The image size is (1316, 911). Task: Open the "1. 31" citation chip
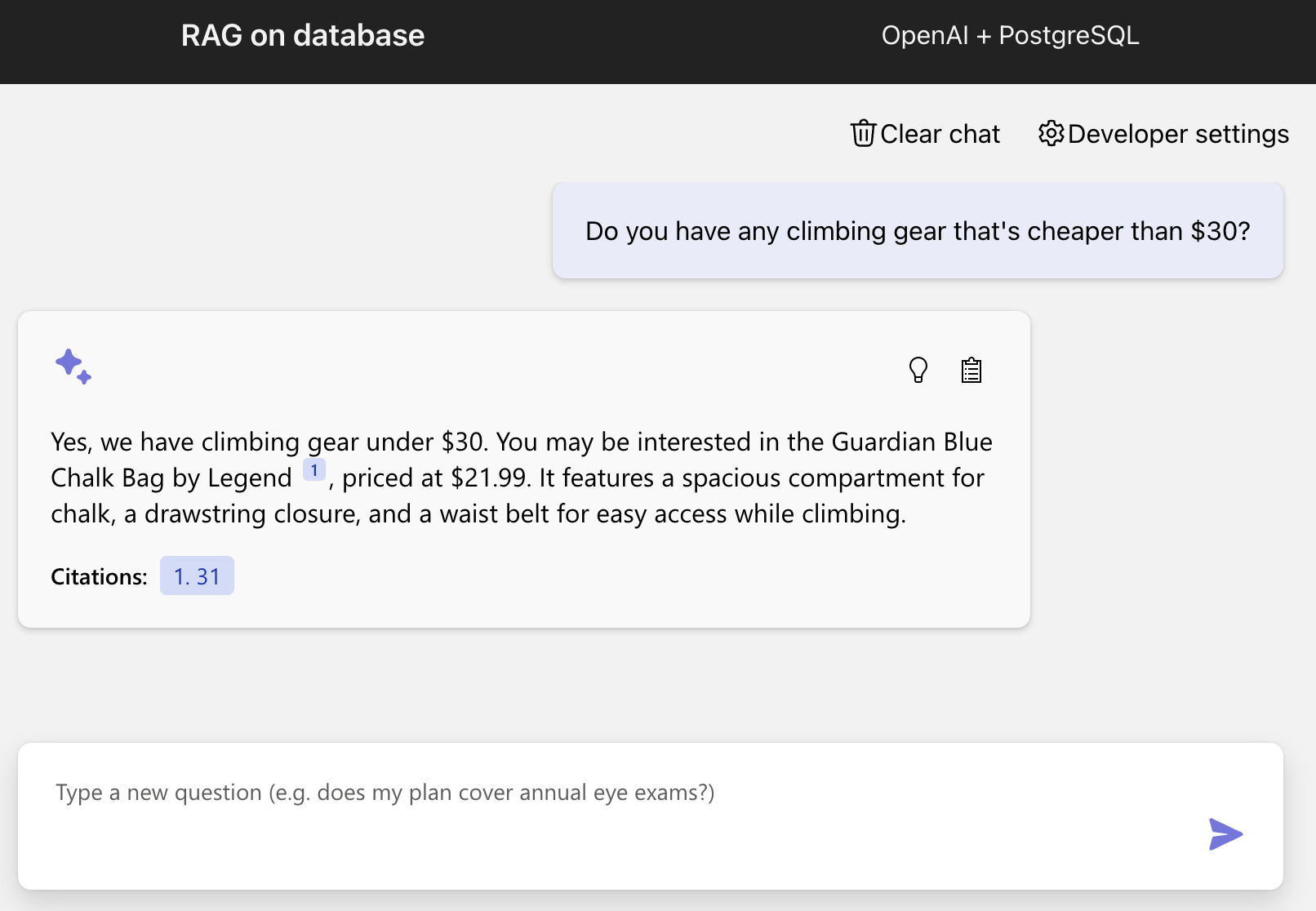(x=197, y=575)
